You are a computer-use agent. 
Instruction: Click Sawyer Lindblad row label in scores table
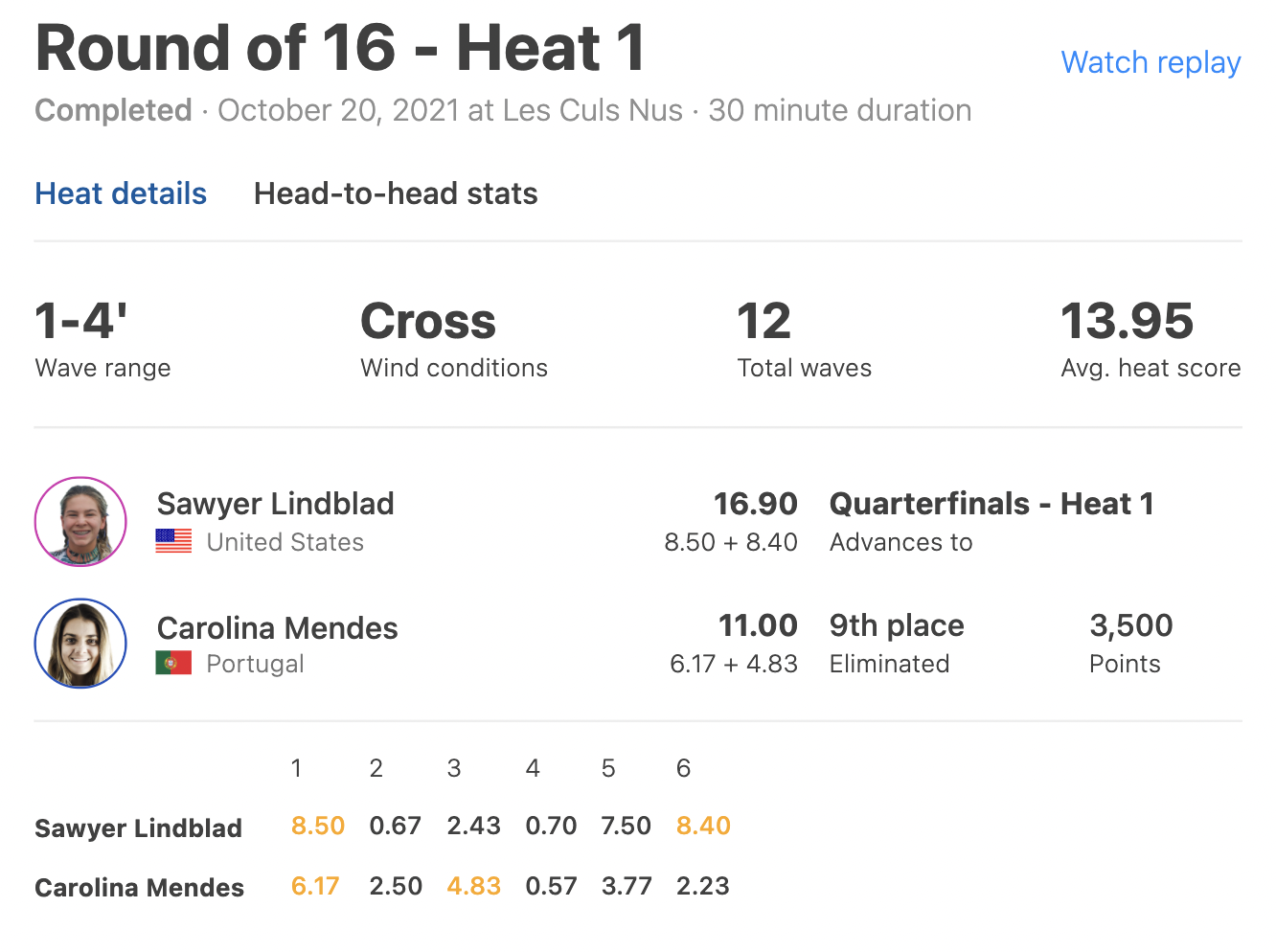(x=138, y=828)
